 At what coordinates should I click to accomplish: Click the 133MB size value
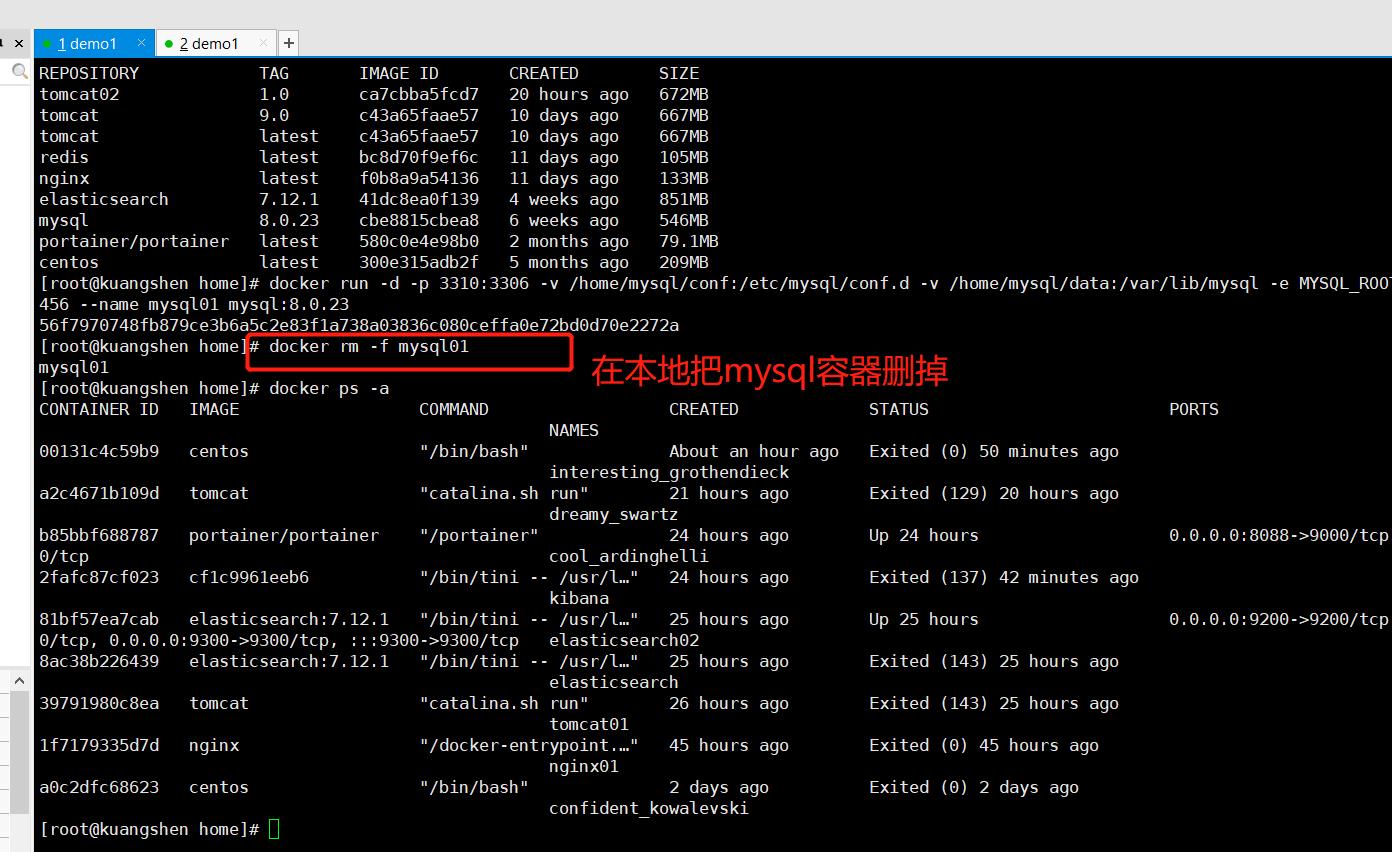click(684, 178)
